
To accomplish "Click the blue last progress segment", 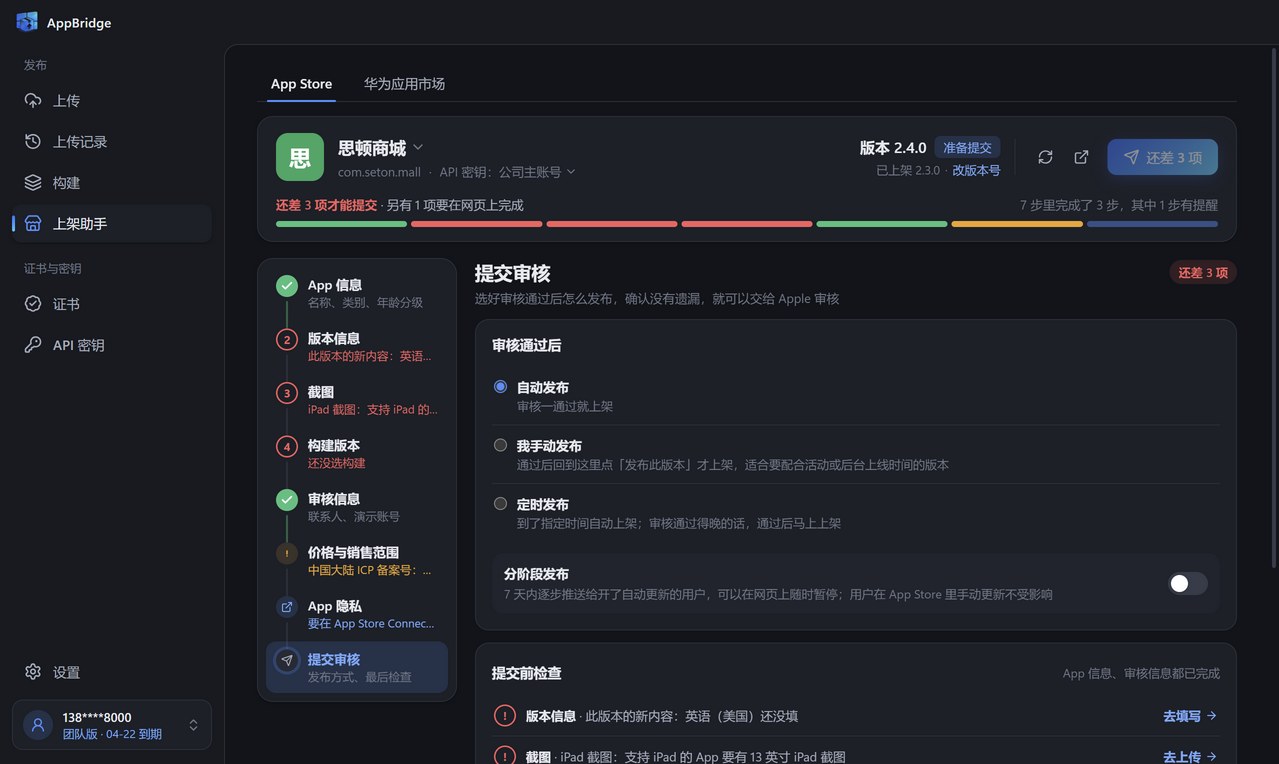I will pos(1152,224).
